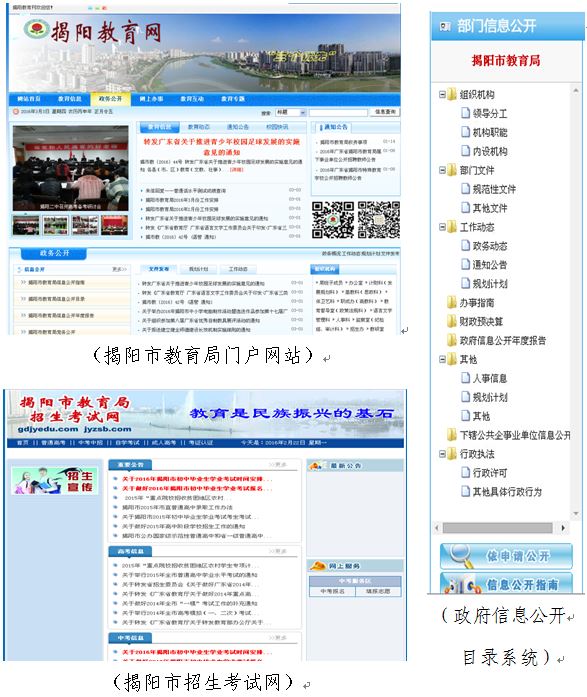587x697 pixels.
Task: Click the 招生宣传 banner image
Action: pos(54,481)
